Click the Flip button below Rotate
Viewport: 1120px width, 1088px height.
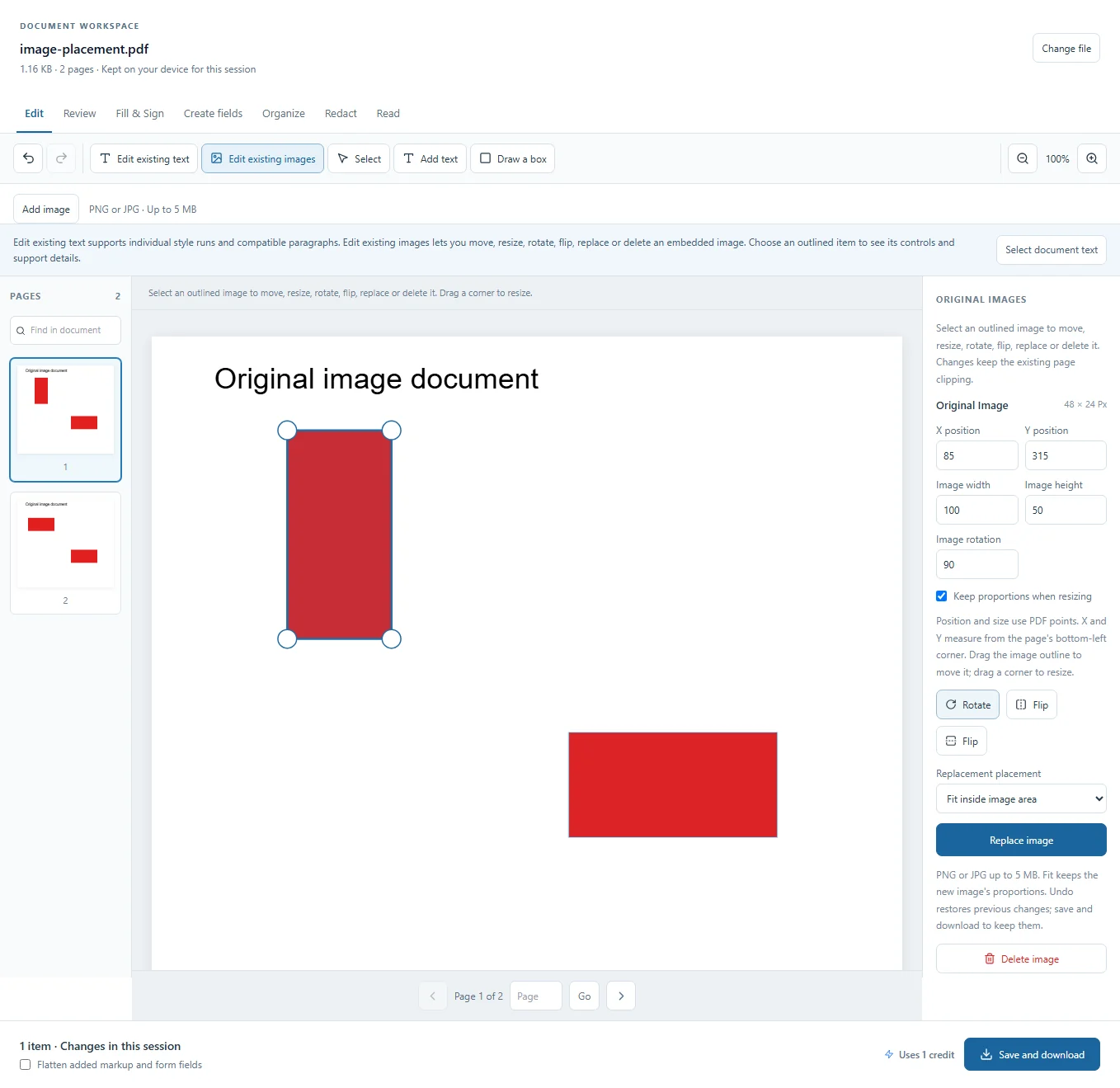(x=962, y=741)
